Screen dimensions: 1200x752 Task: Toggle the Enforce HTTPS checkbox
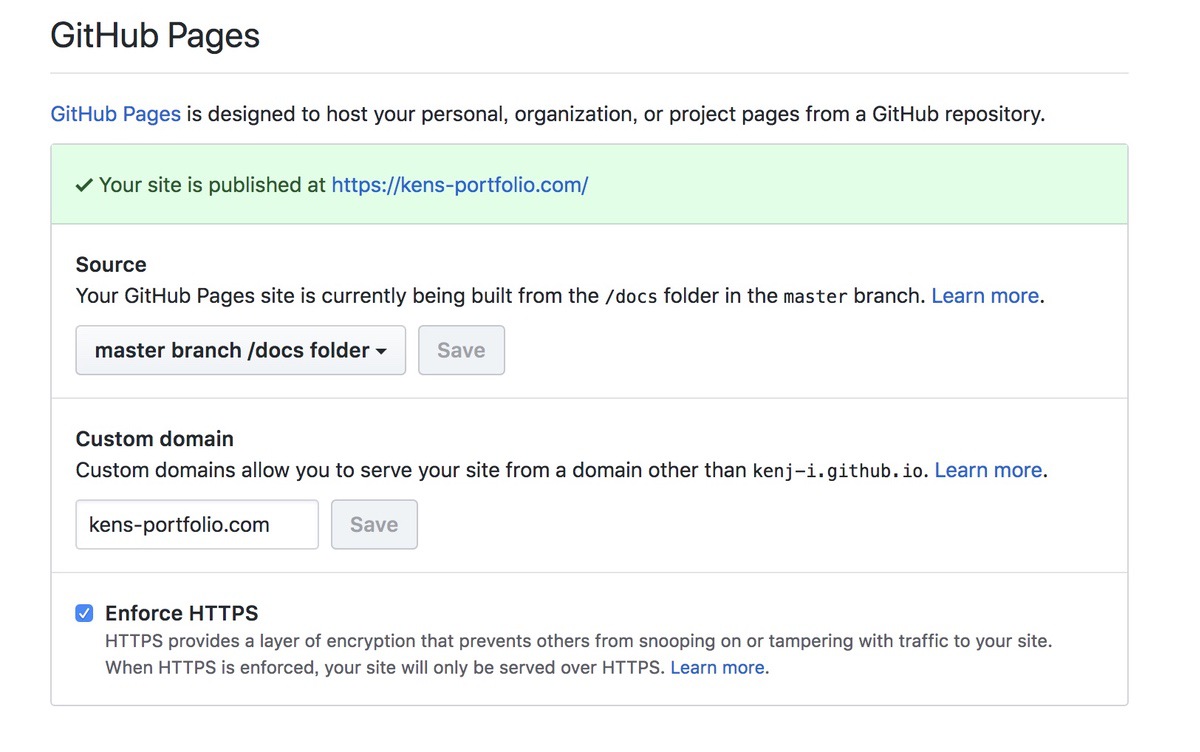point(85,613)
